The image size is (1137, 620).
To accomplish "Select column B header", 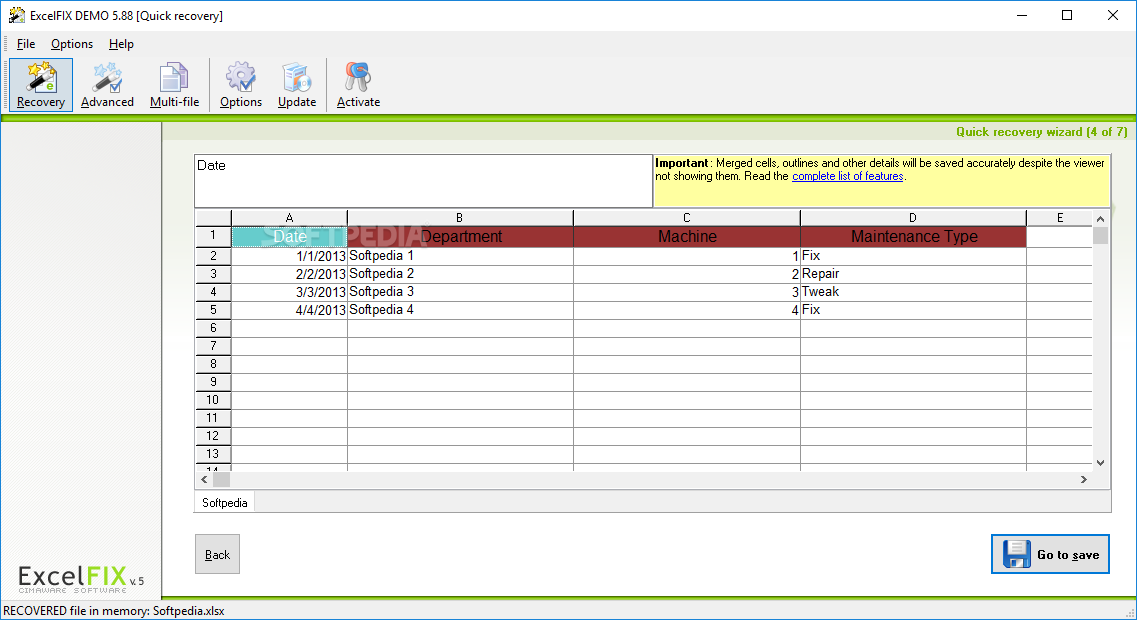I will pyautogui.click(x=460, y=218).
